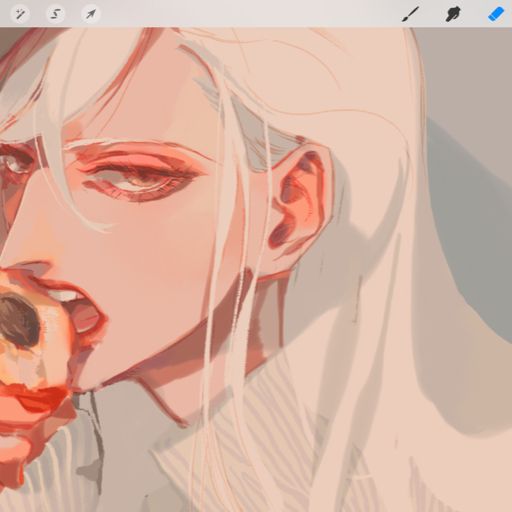Screen dimensions: 512x512
Task: Open the Adjustments magic wand menu
Action: [20, 14]
